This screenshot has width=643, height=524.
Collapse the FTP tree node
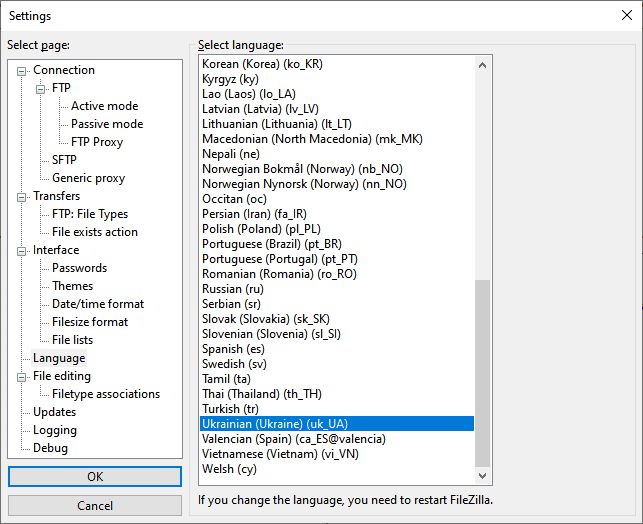pos(42,88)
